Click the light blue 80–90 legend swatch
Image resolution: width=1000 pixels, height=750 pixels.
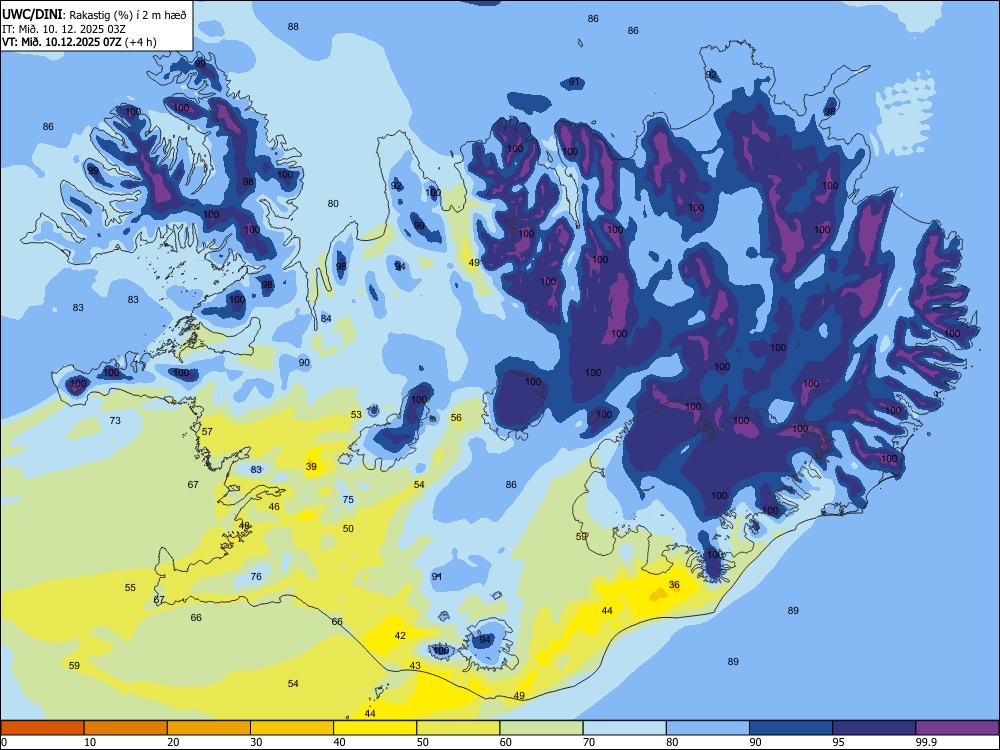pyautogui.click(x=708, y=728)
